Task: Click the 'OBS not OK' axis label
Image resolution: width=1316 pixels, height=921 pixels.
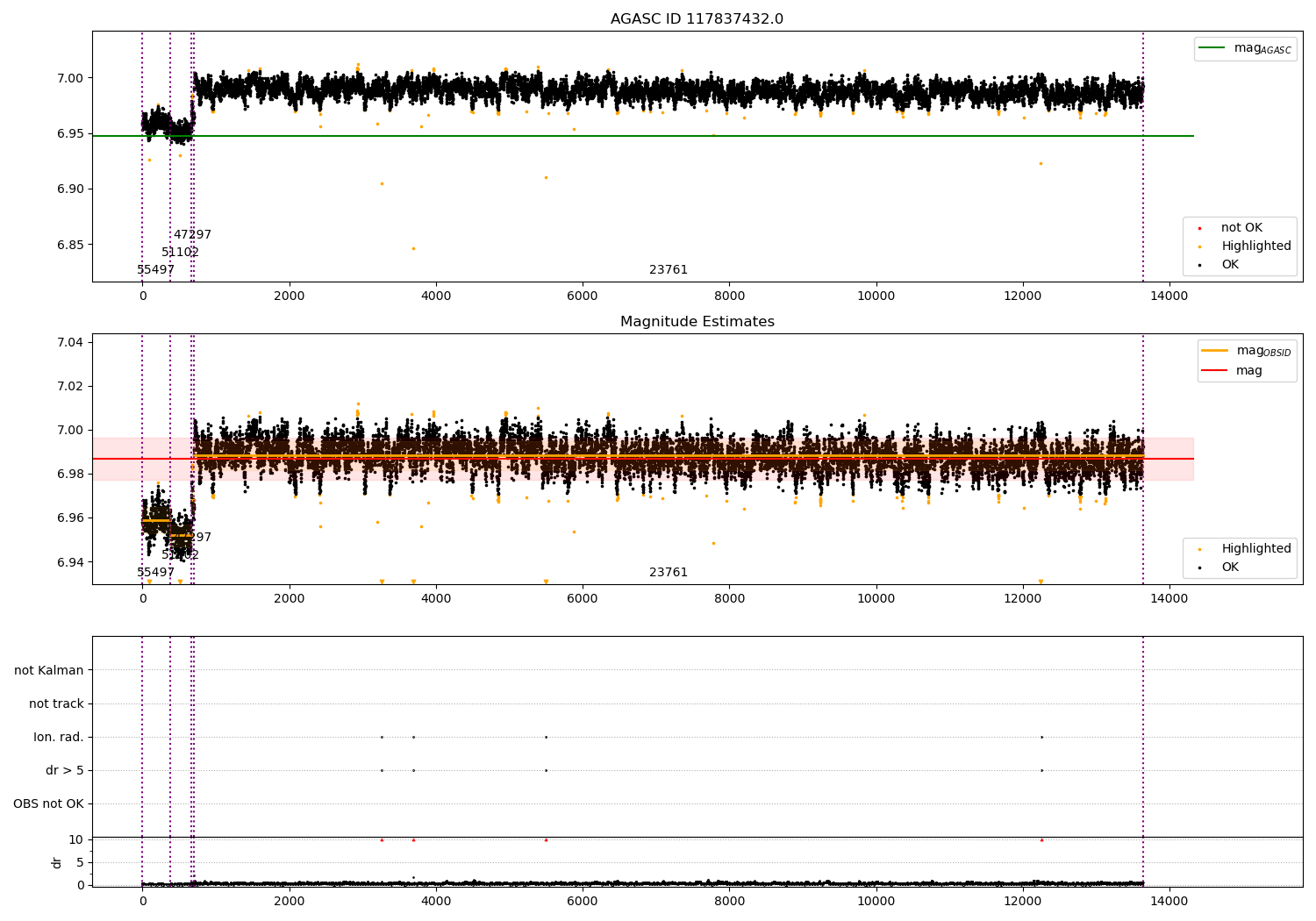Action: point(48,804)
